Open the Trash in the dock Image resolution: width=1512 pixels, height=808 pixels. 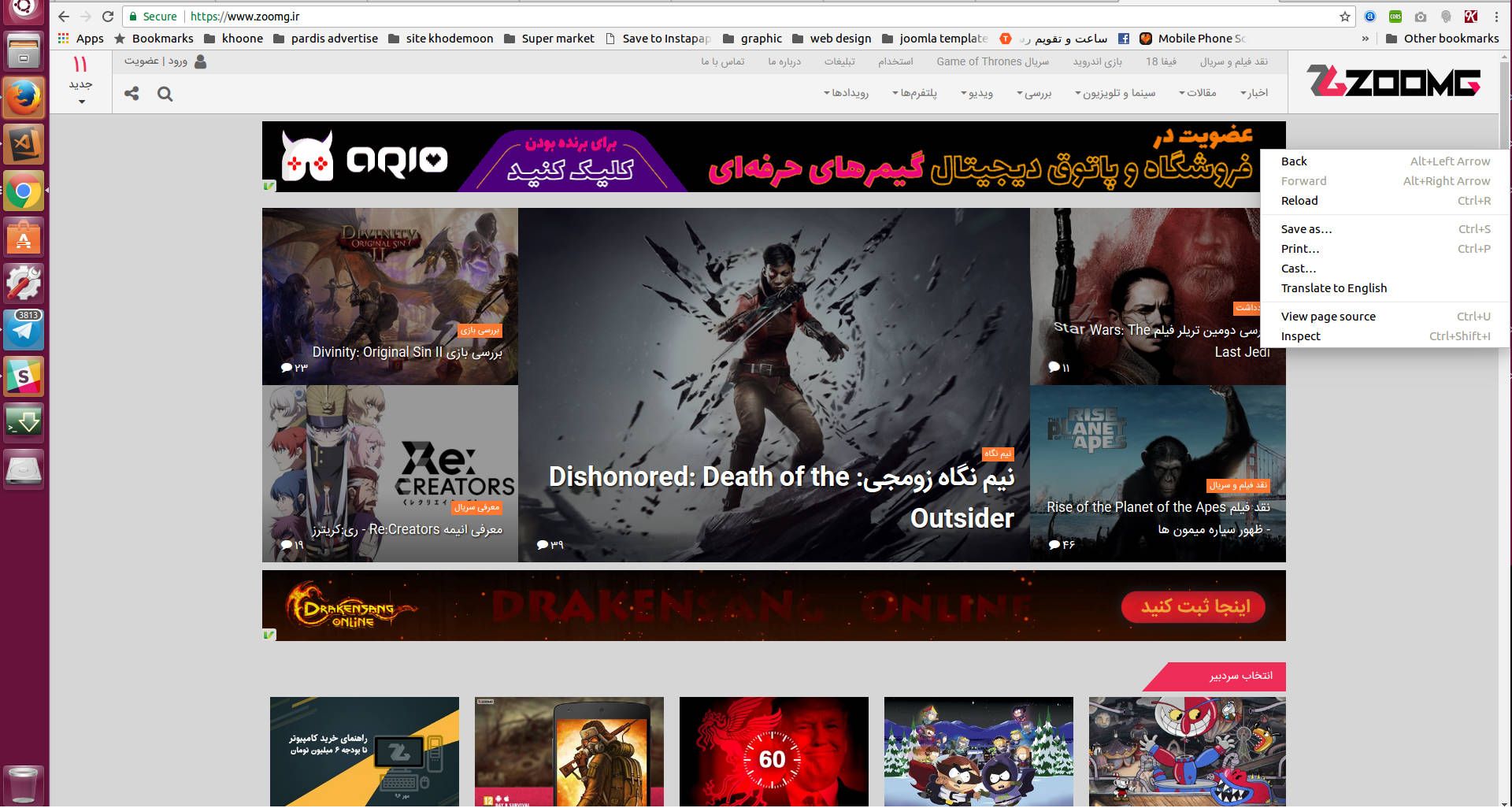coord(24,784)
